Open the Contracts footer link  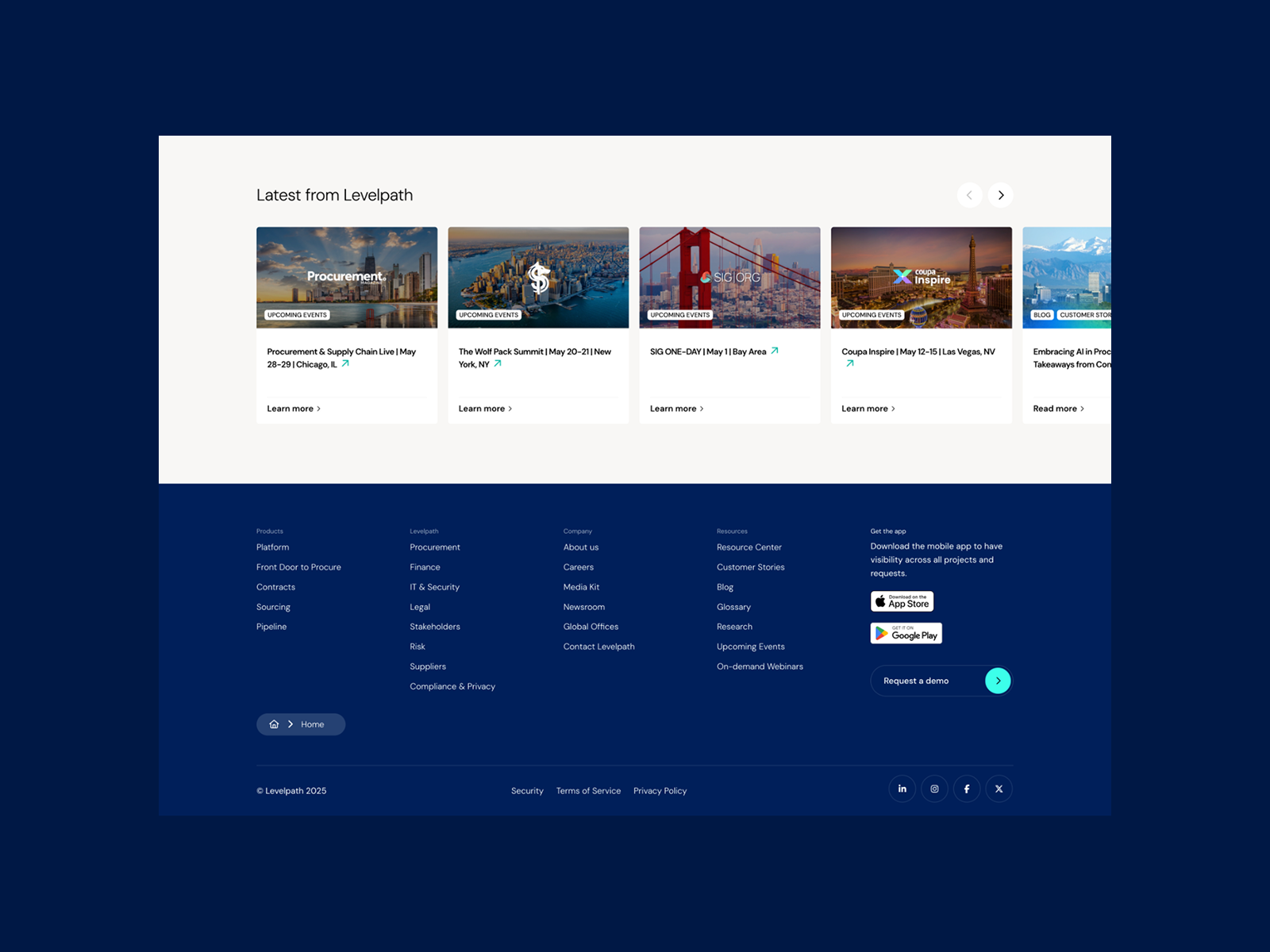coord(275,587)
